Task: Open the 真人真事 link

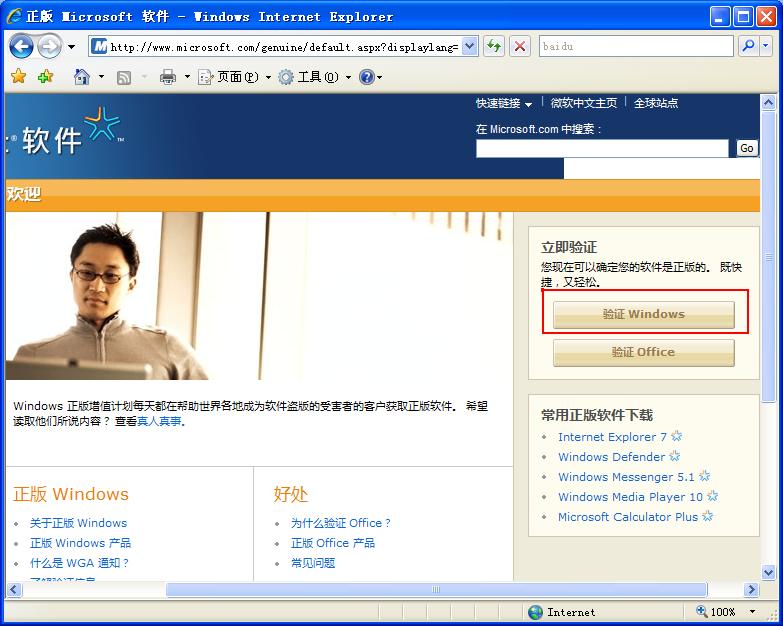Action: (159, 421)
